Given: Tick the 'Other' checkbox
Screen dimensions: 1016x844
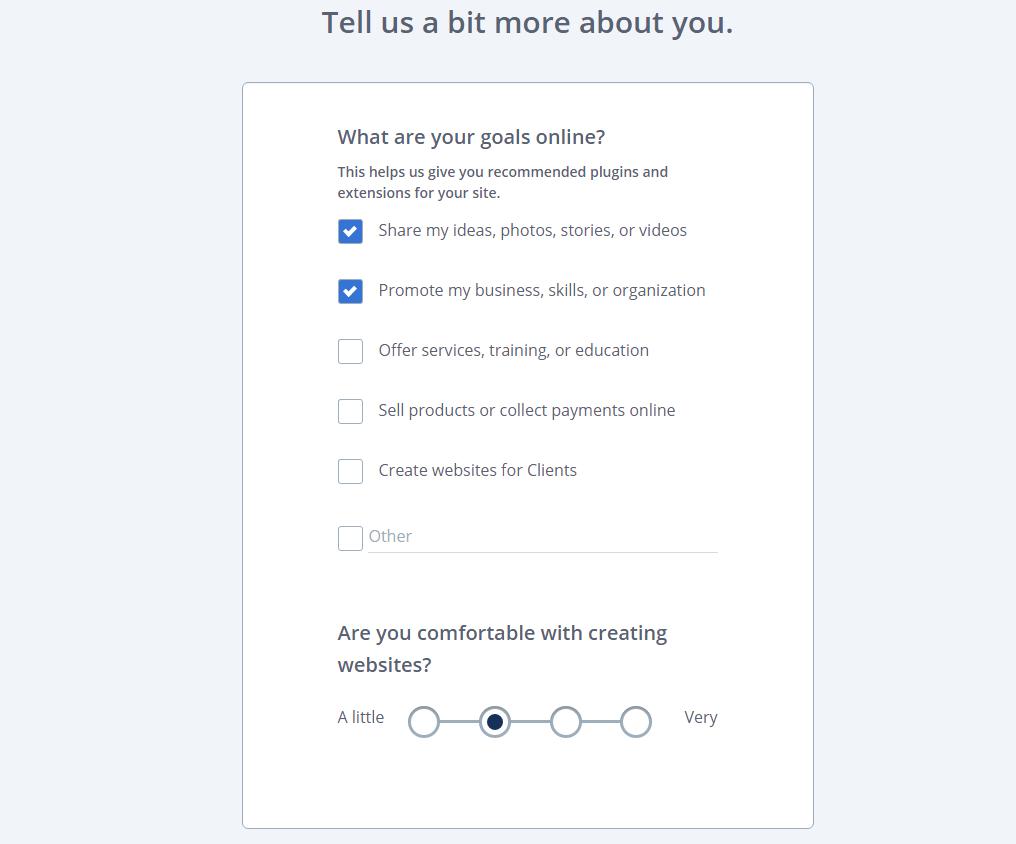Looking at the screenshot, I should point(350,538).
